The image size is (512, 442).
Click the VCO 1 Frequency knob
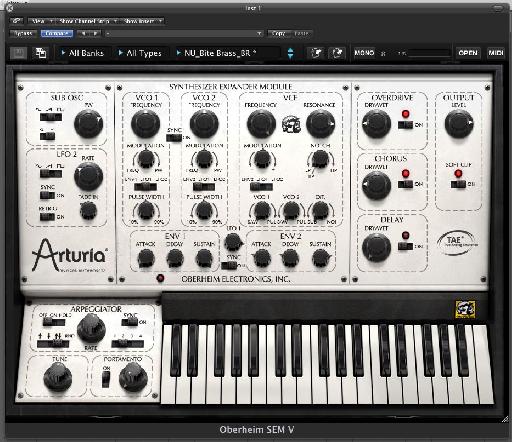146,124
